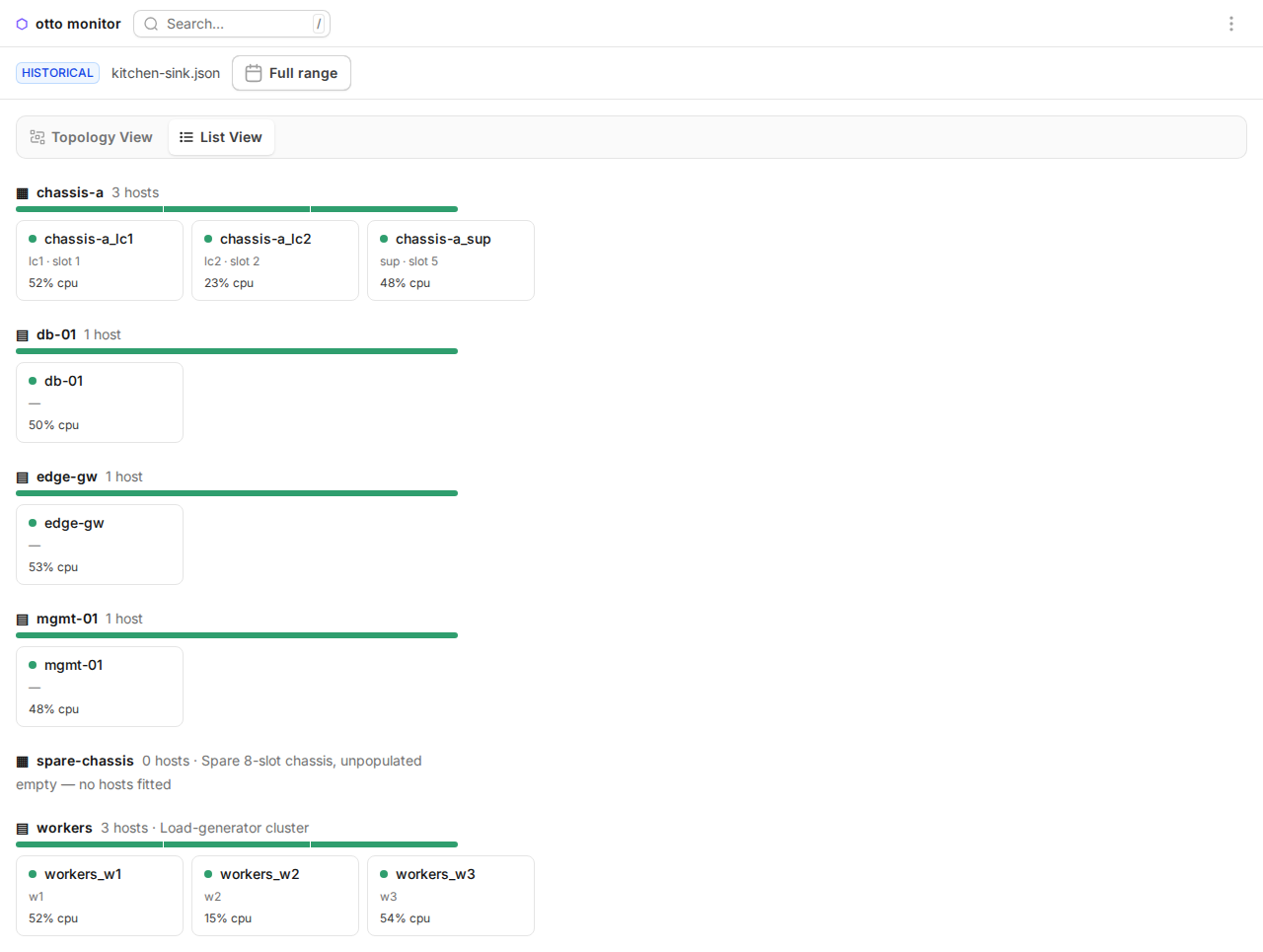This screenshot has height=952, width=1263.
Task: Click 'Spare 8-slot chassis, unpopulated' description
Action: 311,761
